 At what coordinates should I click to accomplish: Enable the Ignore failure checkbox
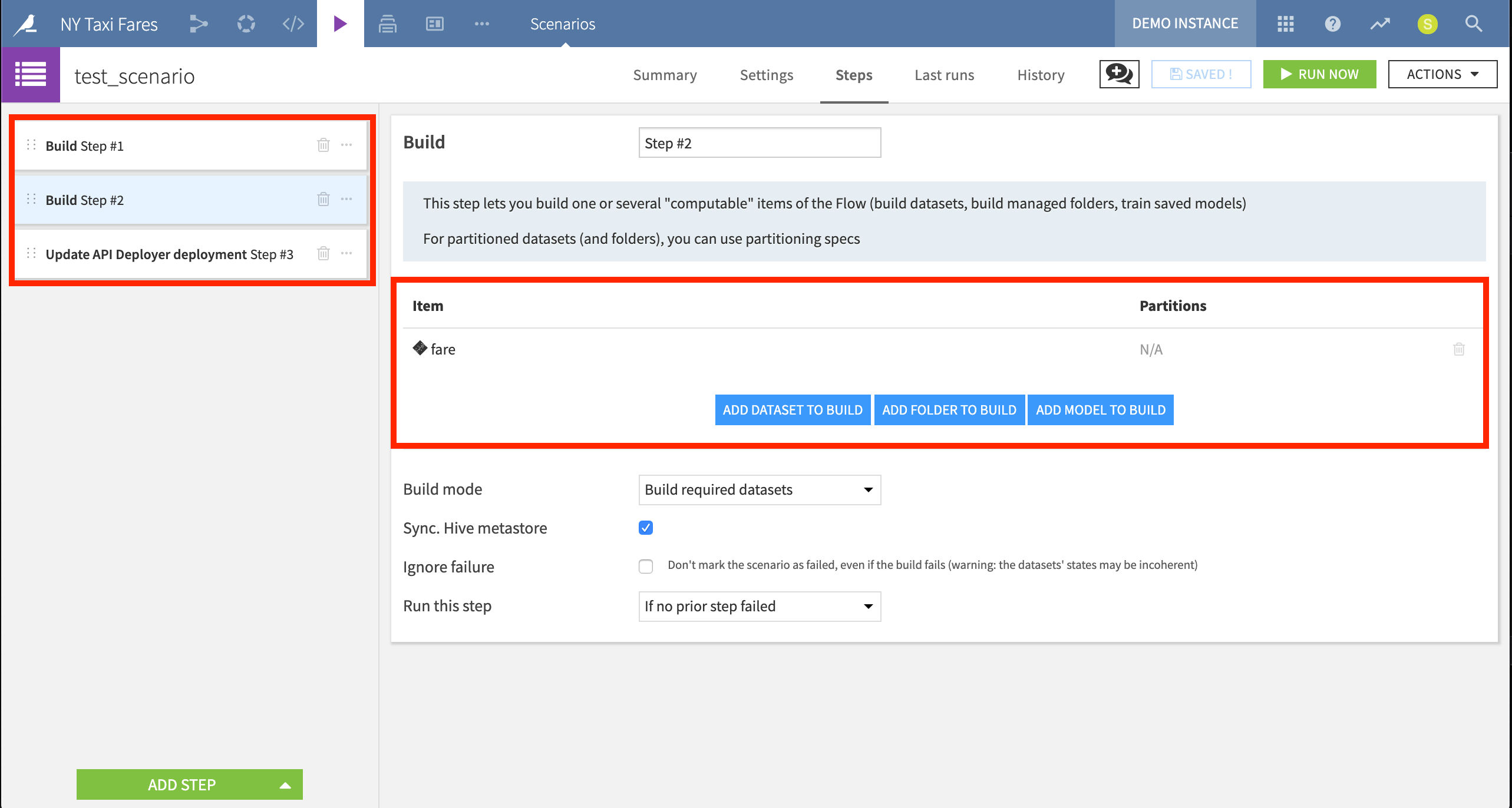click(646, 567)
